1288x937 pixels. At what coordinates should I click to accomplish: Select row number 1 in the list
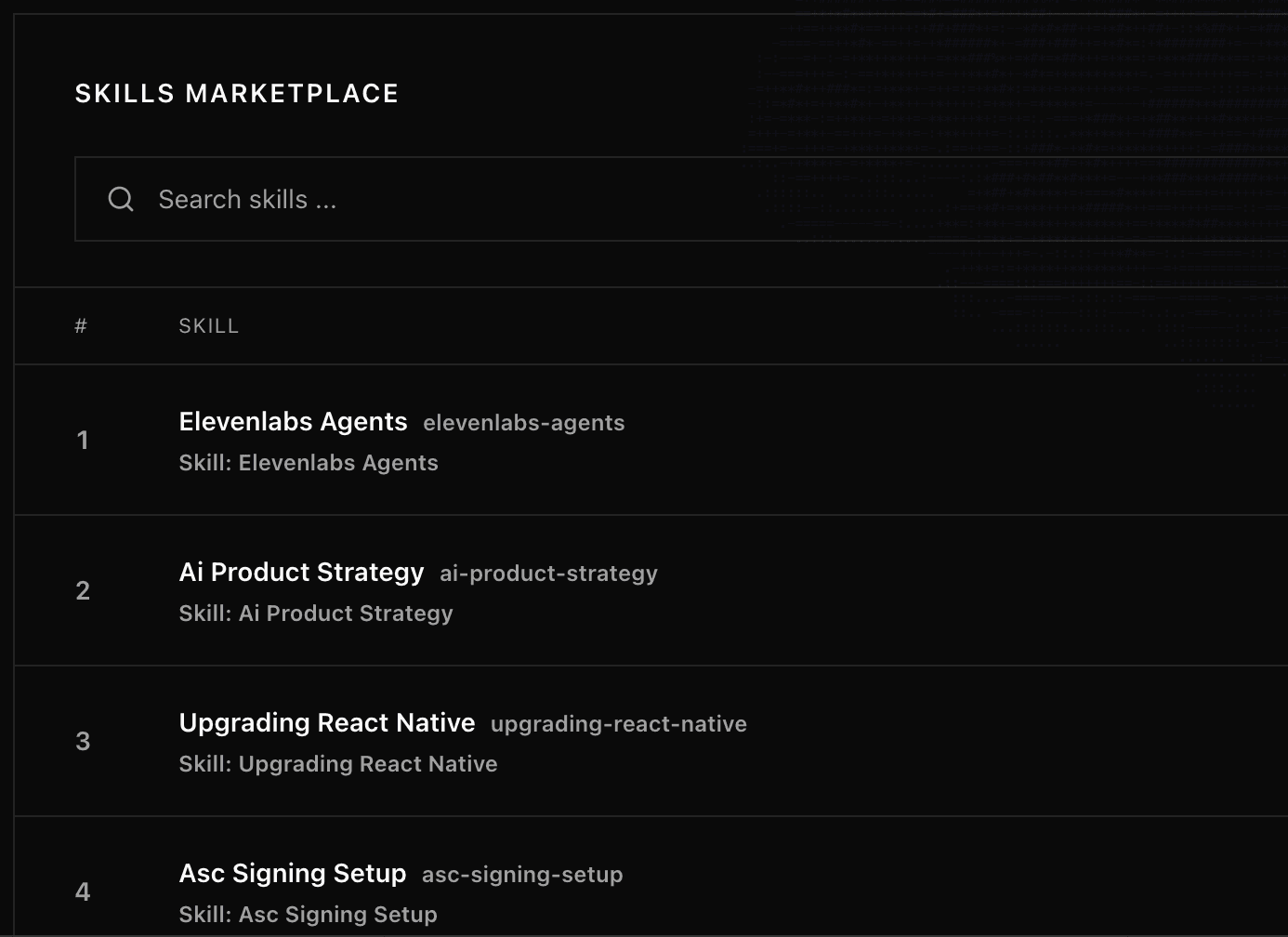coord(83,440)
